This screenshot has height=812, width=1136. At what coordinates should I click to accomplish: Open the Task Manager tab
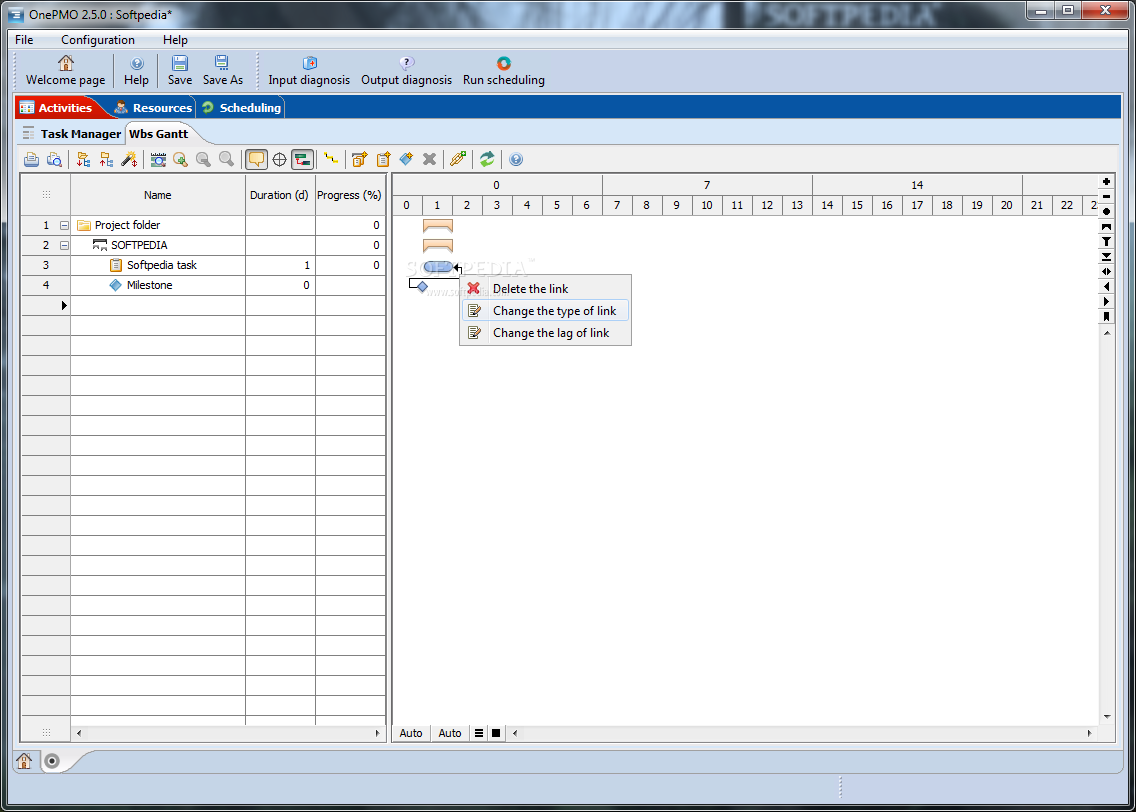coord(72,134)
